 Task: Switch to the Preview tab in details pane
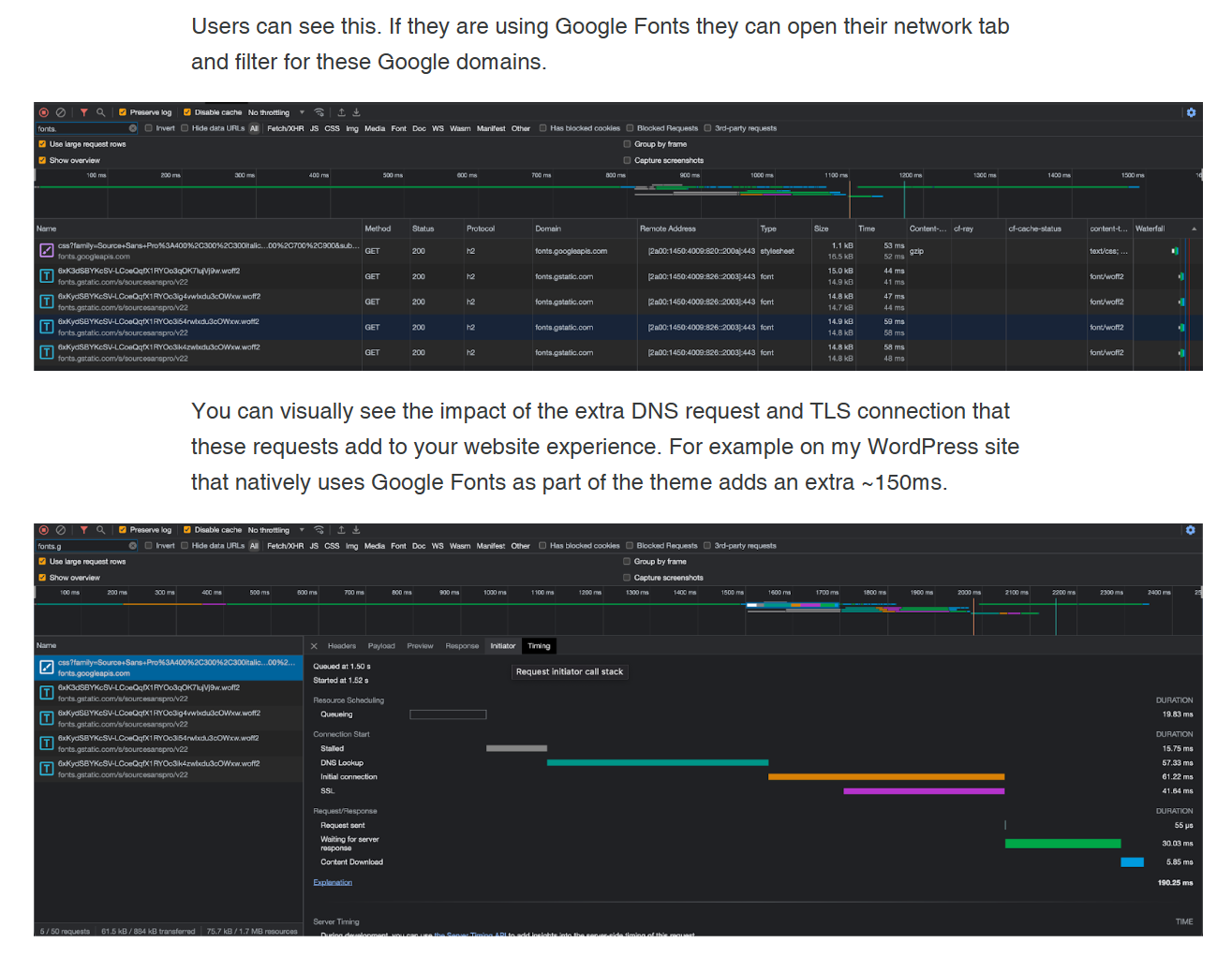420,646
